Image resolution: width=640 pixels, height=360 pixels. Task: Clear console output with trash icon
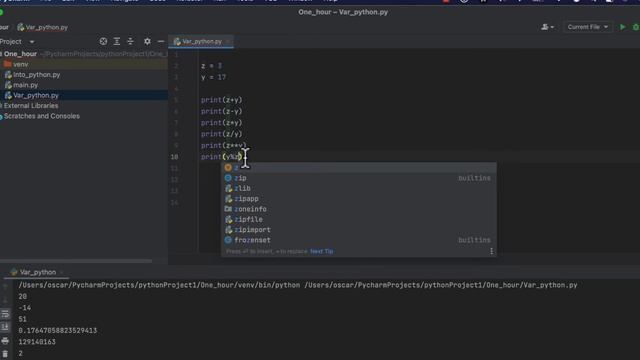tap(5, 354)
